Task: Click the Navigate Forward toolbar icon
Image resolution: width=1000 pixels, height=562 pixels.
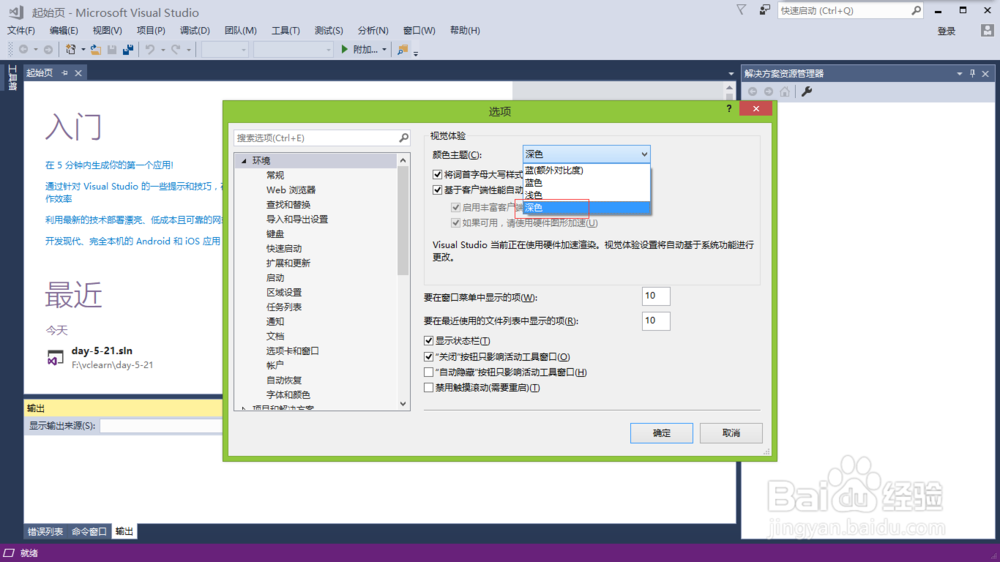Action: (48, 49)
